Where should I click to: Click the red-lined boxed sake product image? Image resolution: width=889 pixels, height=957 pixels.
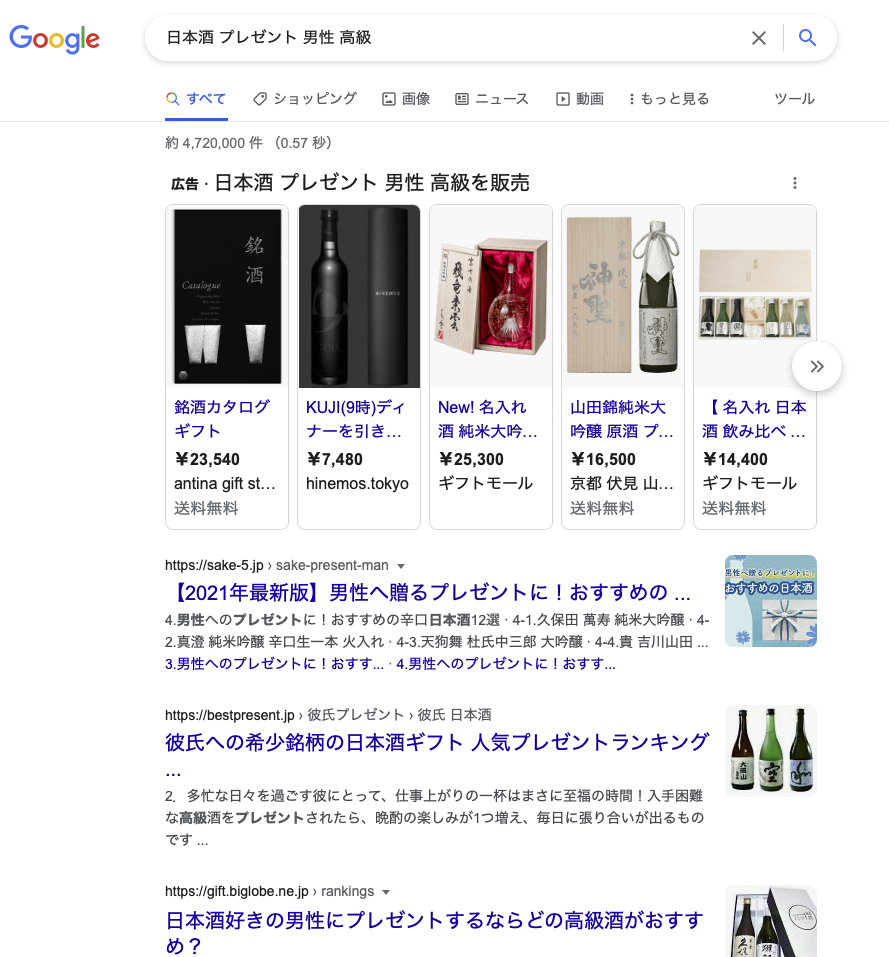(491, 297)
